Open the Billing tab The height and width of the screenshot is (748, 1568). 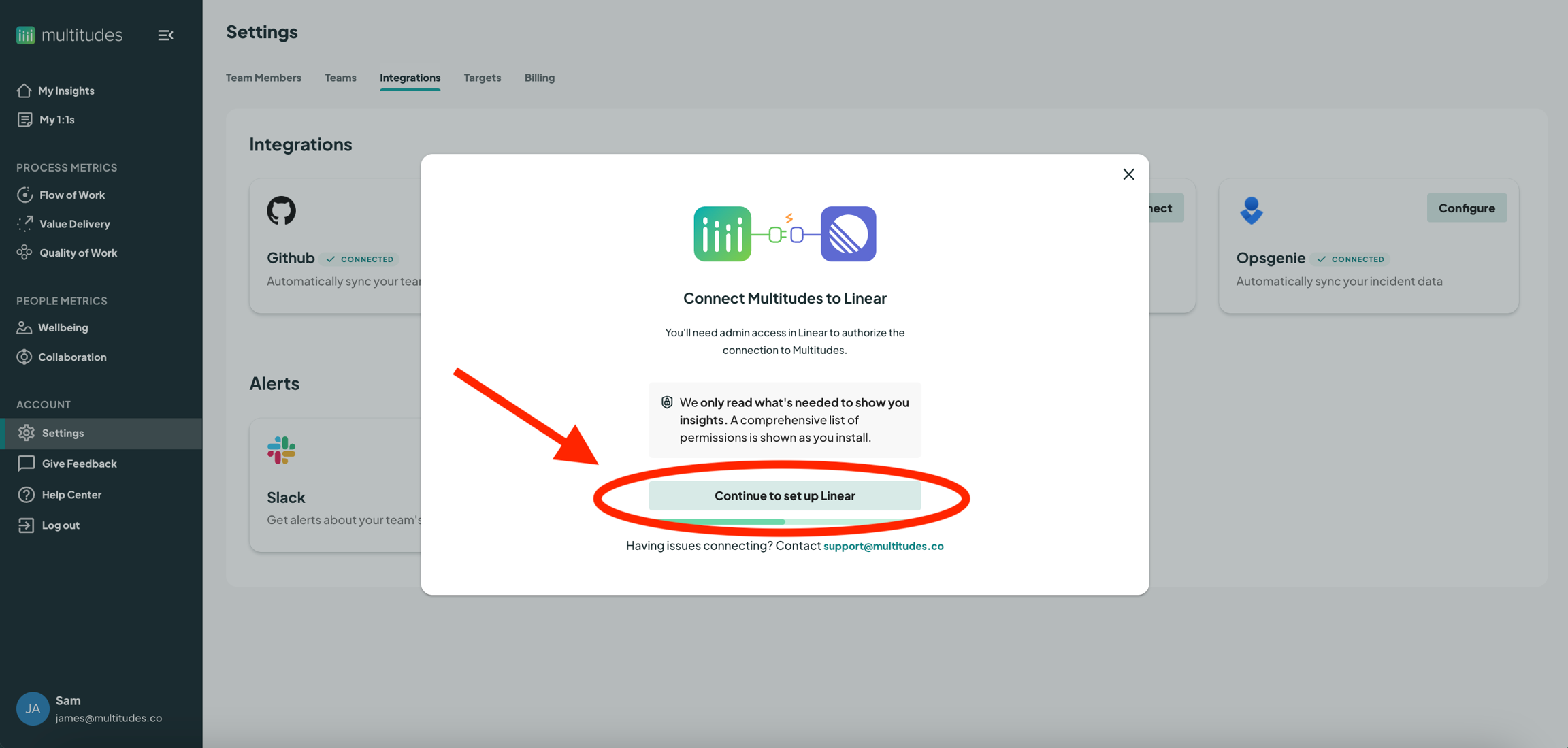(x=539, y=78)
